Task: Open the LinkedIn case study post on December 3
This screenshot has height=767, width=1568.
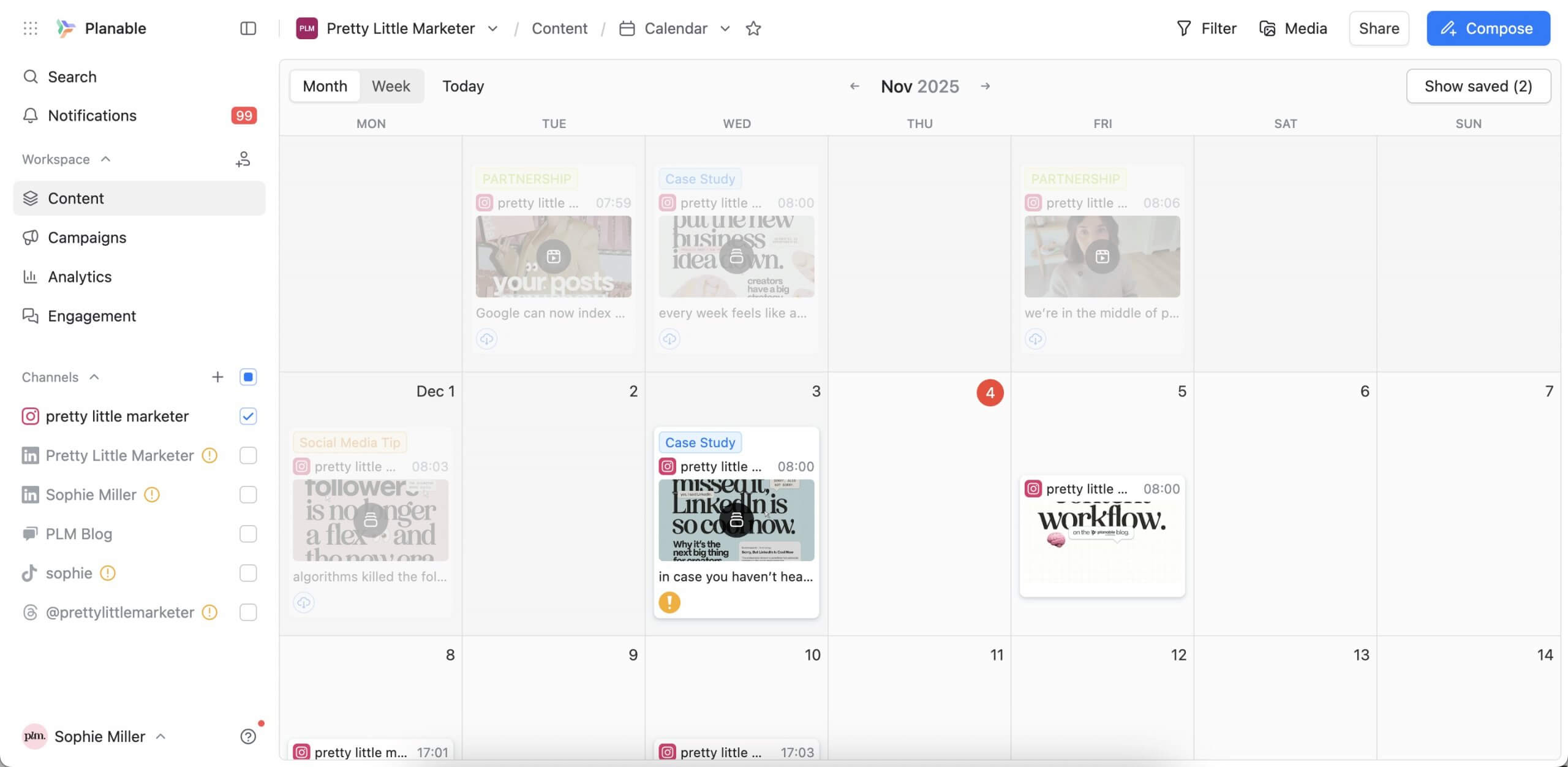Action: click(736, 521)
